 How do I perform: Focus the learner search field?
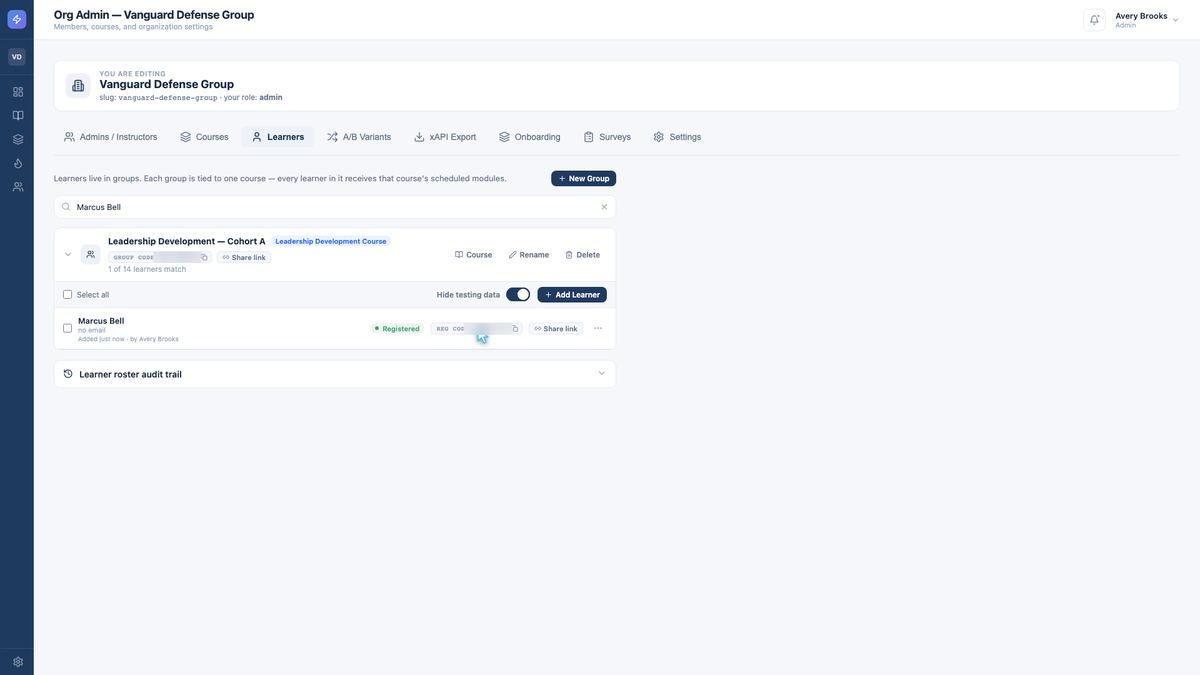pyautogui.click(x=335, y=207)
